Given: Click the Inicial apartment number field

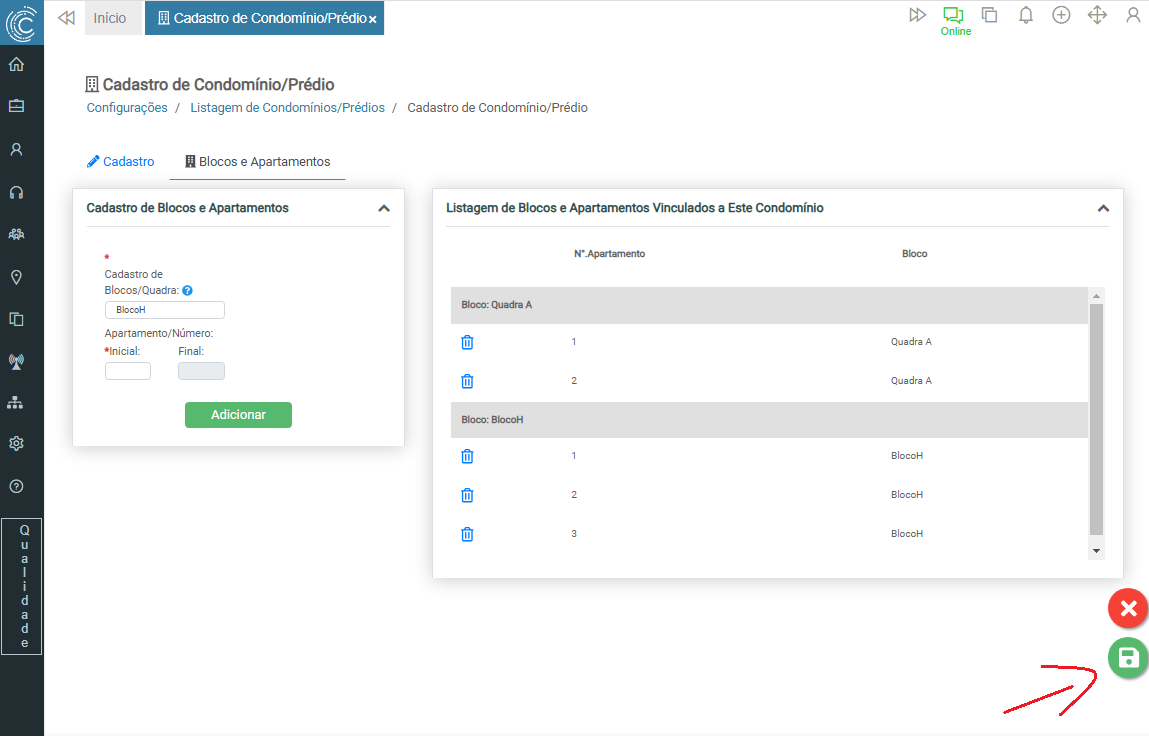Looking at the screenshot, I should (128, 371).
